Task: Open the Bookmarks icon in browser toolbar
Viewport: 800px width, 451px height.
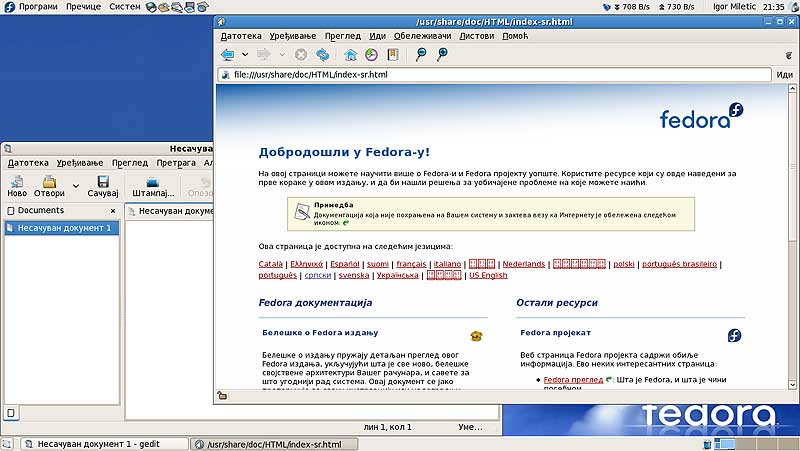Action: [x=393, y=55]
